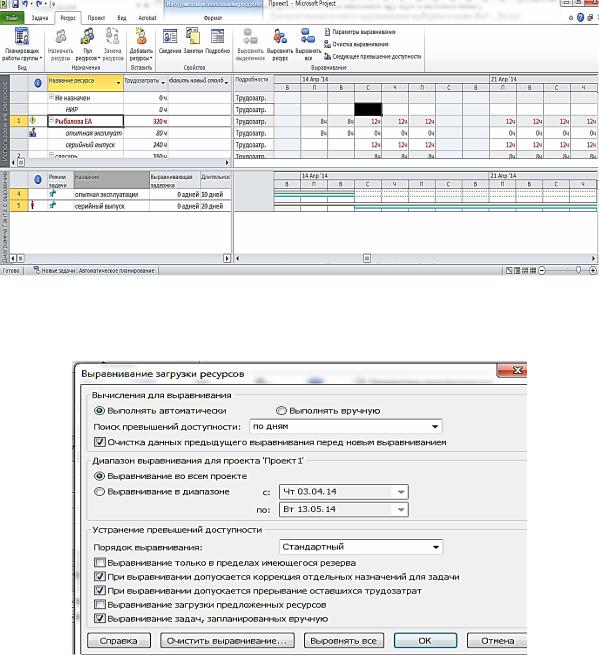Toggle прерывание оставшихся трудозатрат checkbox
599x655 pixels.
[x=99, y=591]
